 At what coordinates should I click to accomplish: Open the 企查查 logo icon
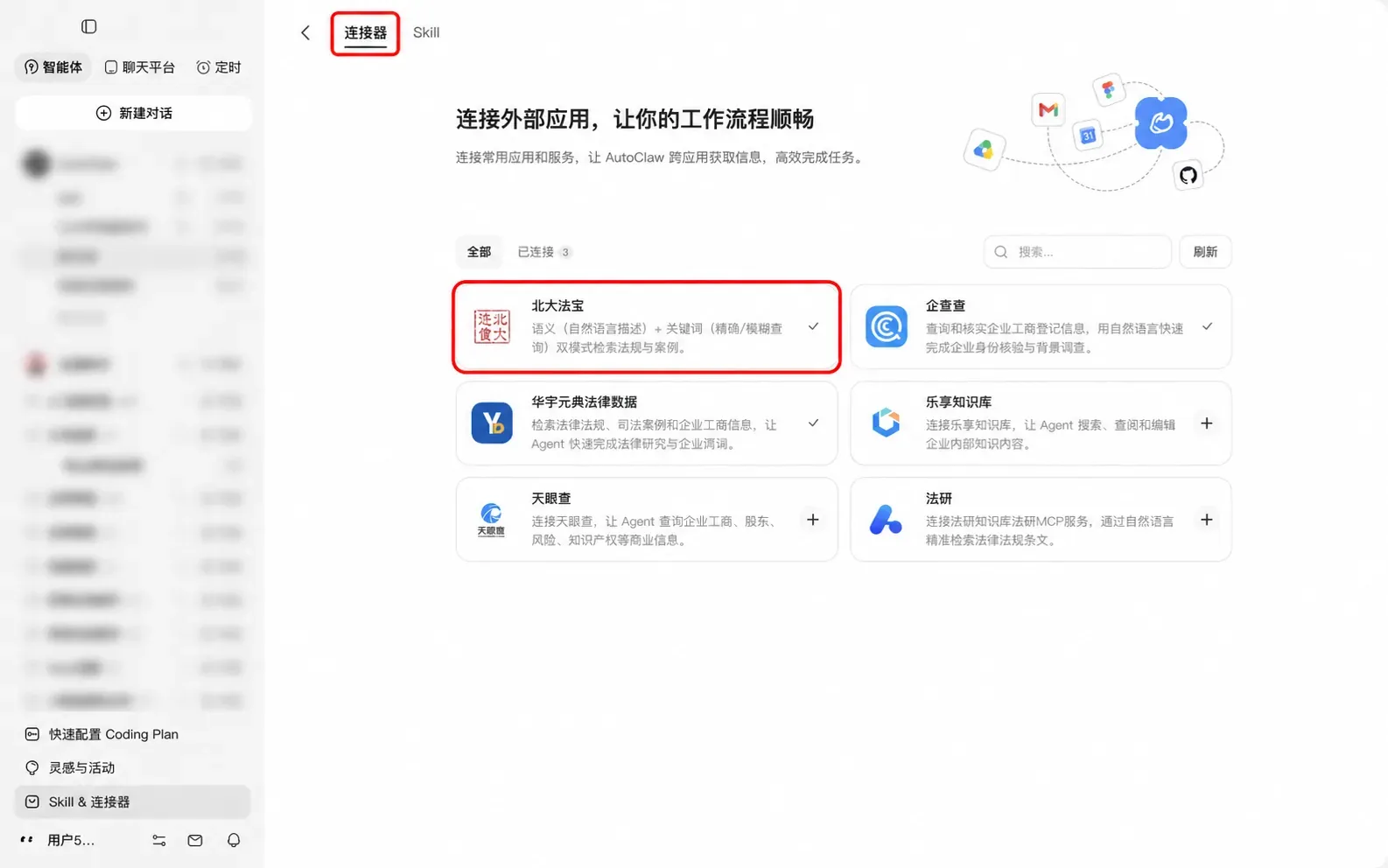pos(886,326)
